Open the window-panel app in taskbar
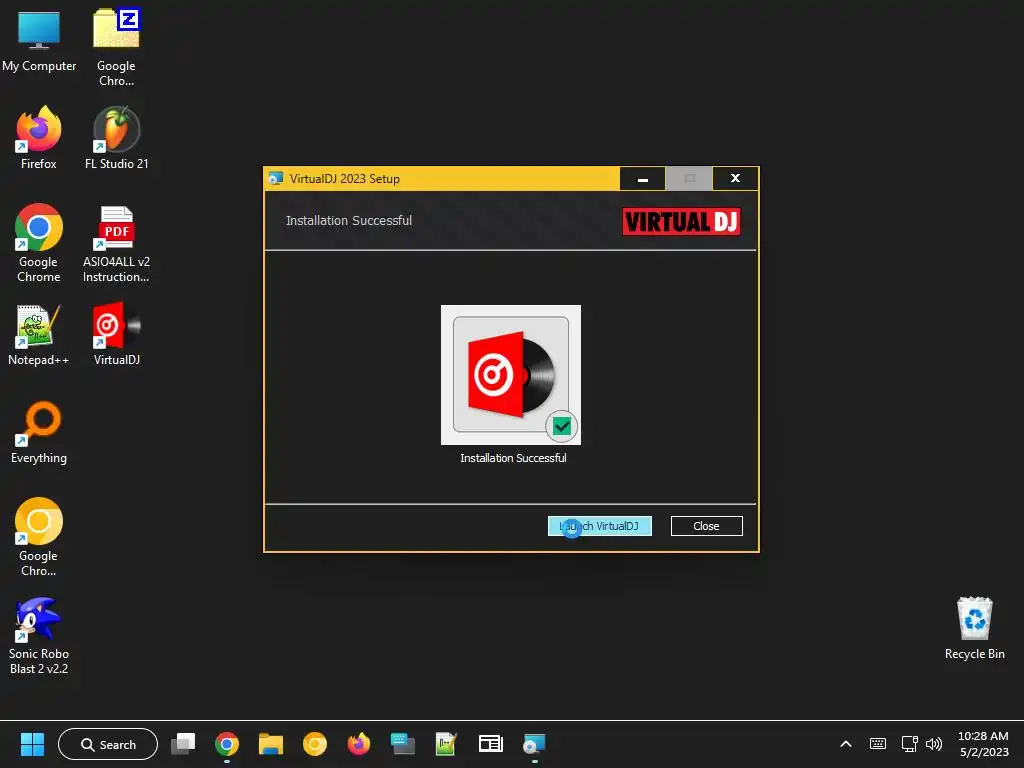1024x768 pixels. pos(490,744)
